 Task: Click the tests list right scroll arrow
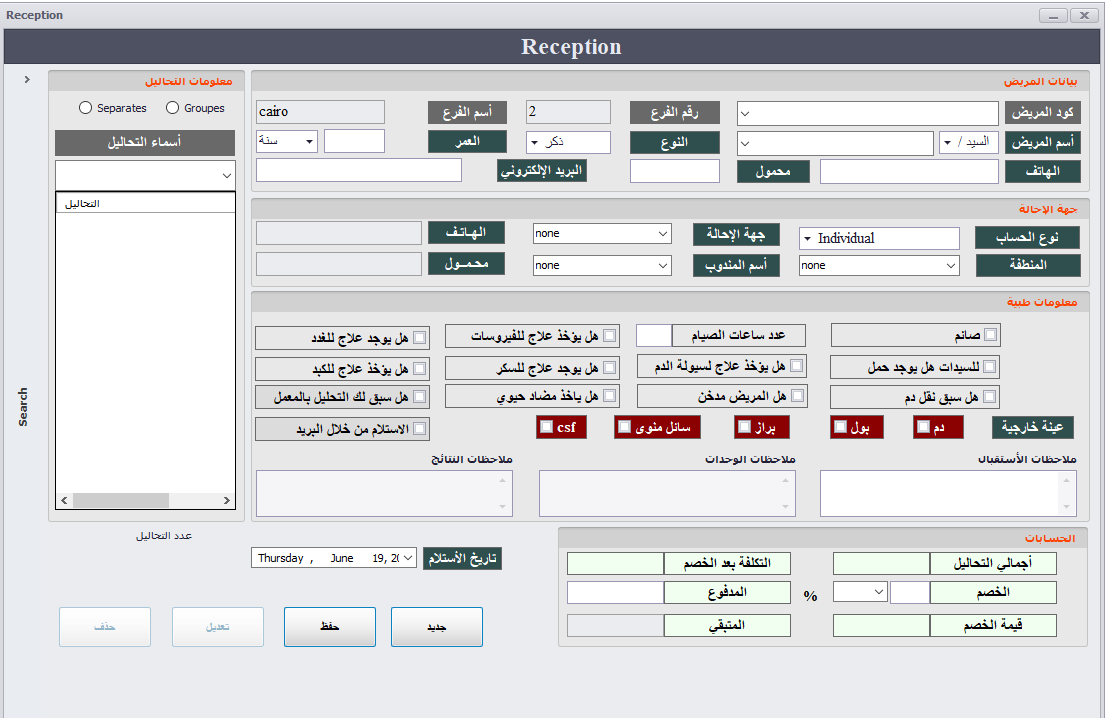click(x=227, y=501)
